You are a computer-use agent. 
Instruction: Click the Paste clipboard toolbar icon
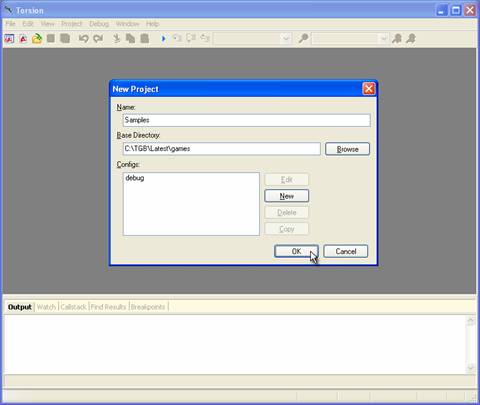point(145,39)
